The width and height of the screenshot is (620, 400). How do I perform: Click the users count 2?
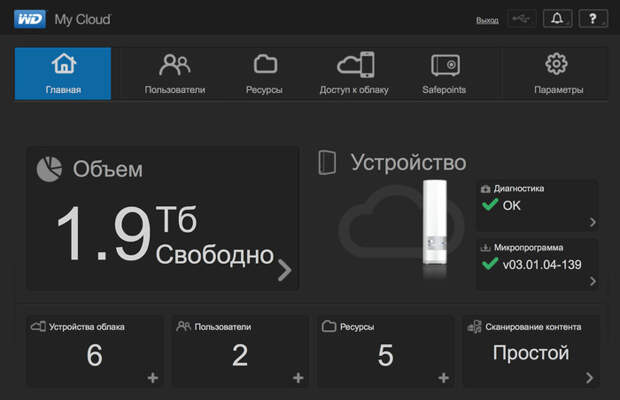[x=240, y=355]
